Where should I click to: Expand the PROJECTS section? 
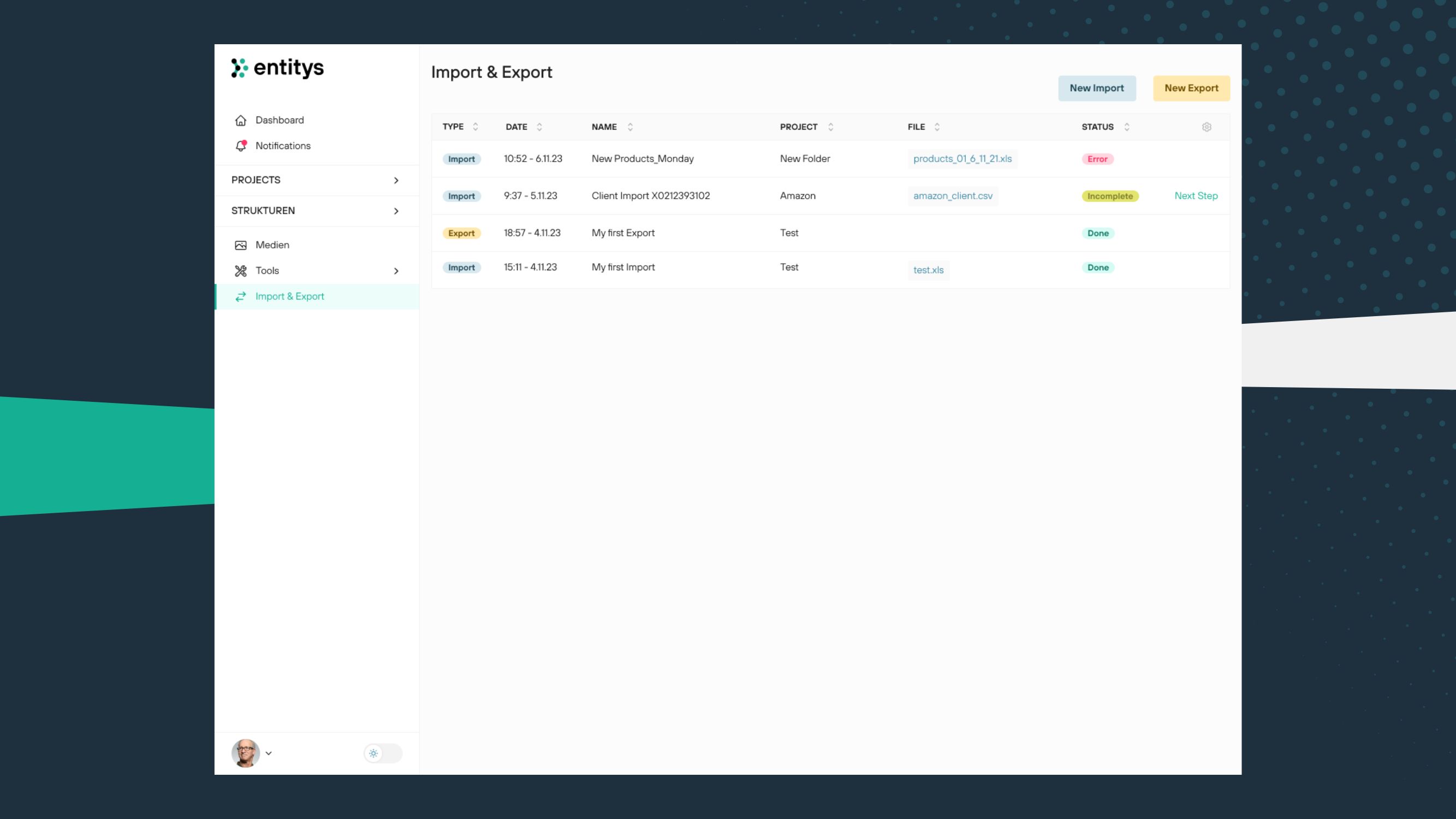pos(396,180)
